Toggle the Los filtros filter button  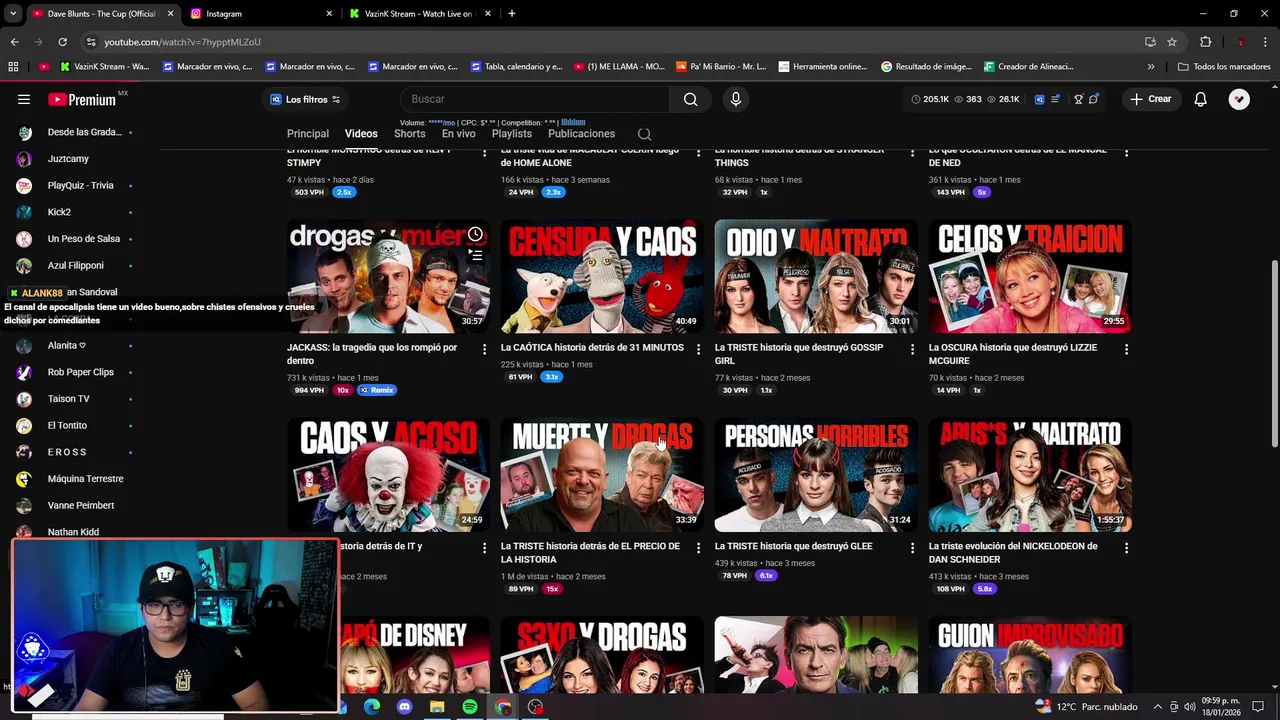[x=306, y=99]
